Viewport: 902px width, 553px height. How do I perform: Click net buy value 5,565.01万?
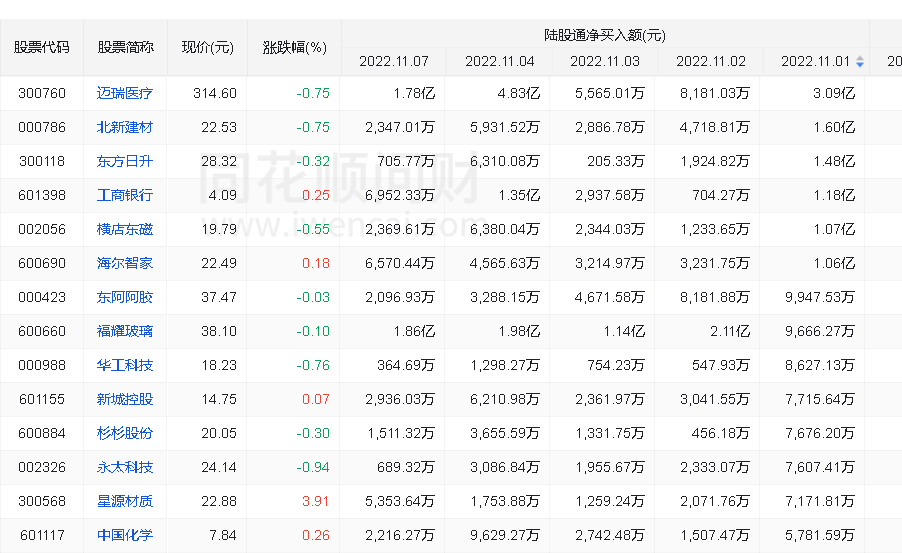610,93
